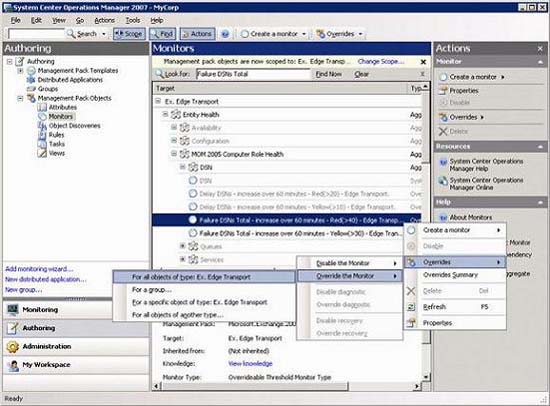Click the Administration gear icon
This screenshot has height=406, width=550.
point(13,346)
